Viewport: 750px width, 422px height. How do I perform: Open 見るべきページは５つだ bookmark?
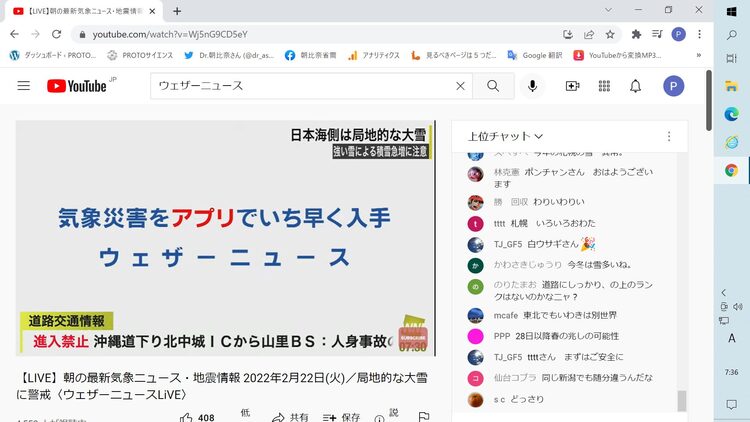click(453, 56)
